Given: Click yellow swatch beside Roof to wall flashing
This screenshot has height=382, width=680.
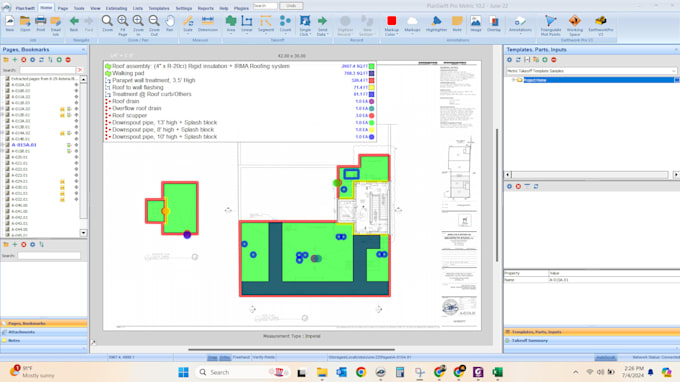Looking at the screenshot, I should click(x=372, y=87).
